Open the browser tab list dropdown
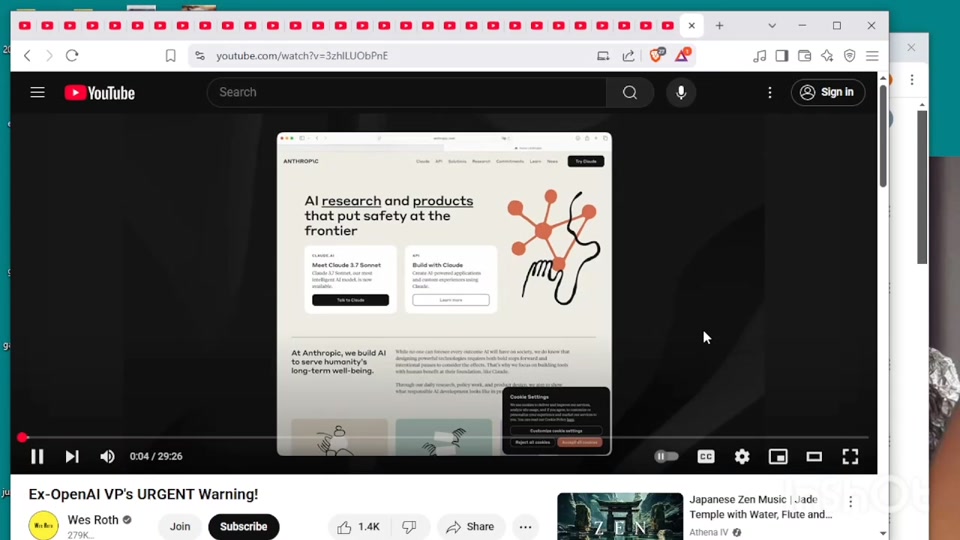This screenshot has height=540, width=960. coord(771,25)
